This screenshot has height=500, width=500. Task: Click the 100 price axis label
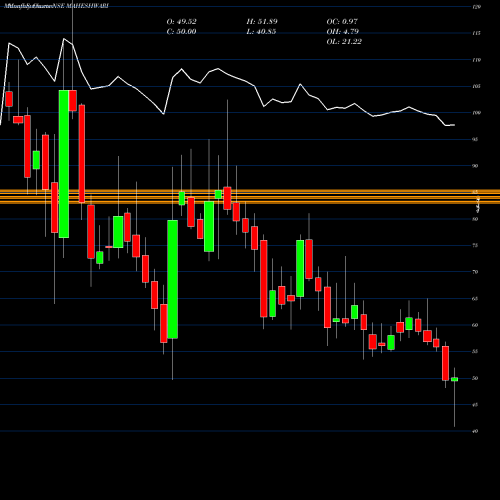click(476, 113)
